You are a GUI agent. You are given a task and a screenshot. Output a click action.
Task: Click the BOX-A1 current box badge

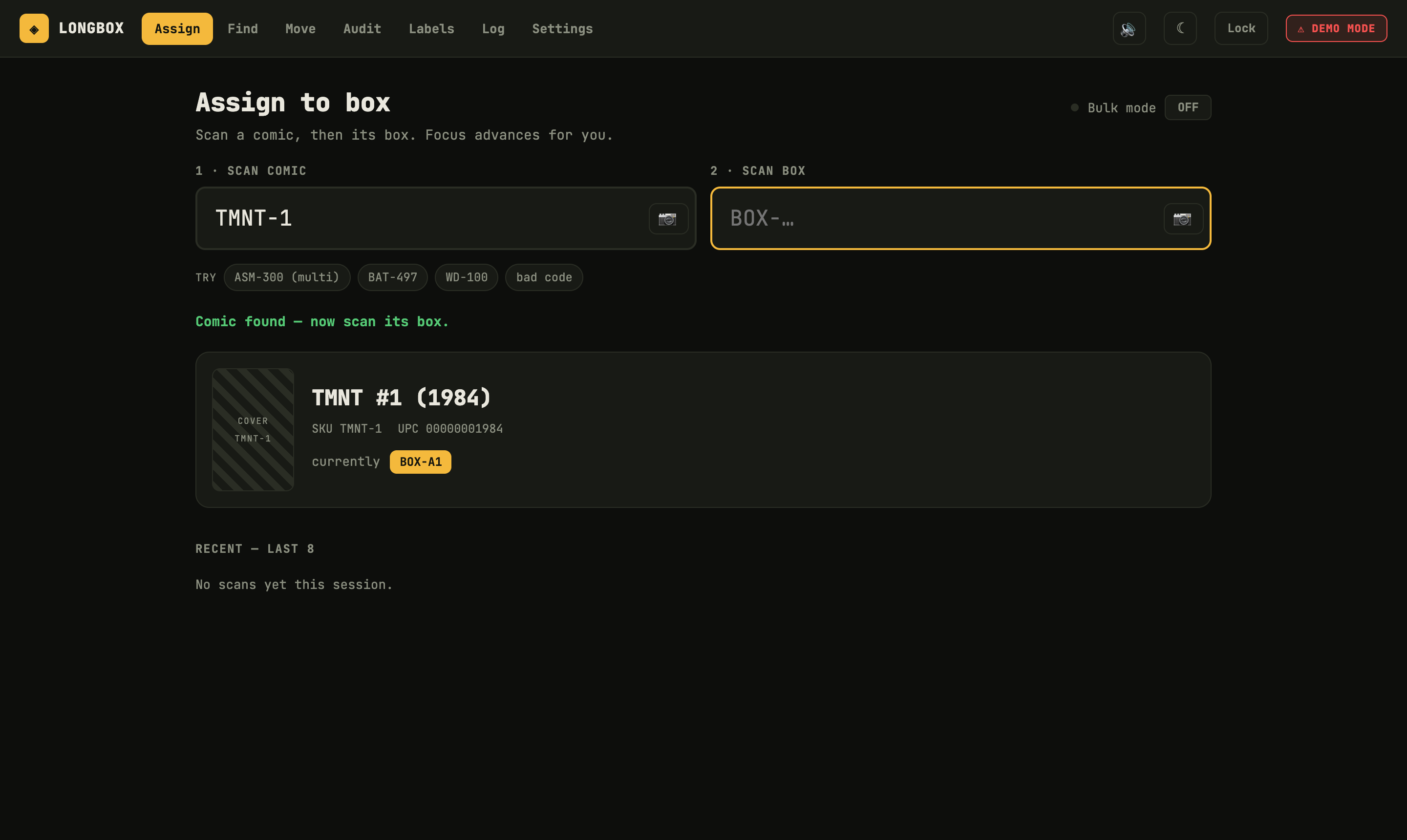coord(421,462)
